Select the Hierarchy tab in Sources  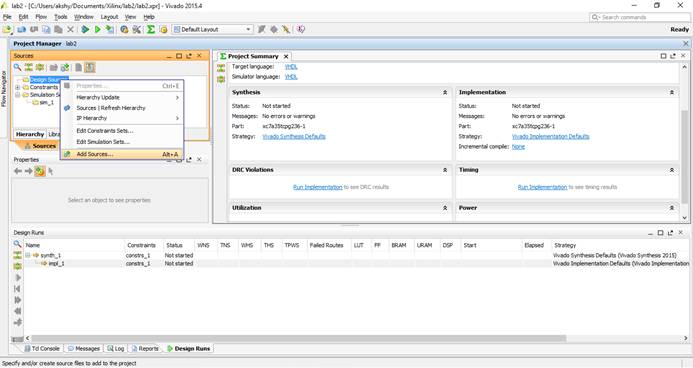[x=30, y=134]
